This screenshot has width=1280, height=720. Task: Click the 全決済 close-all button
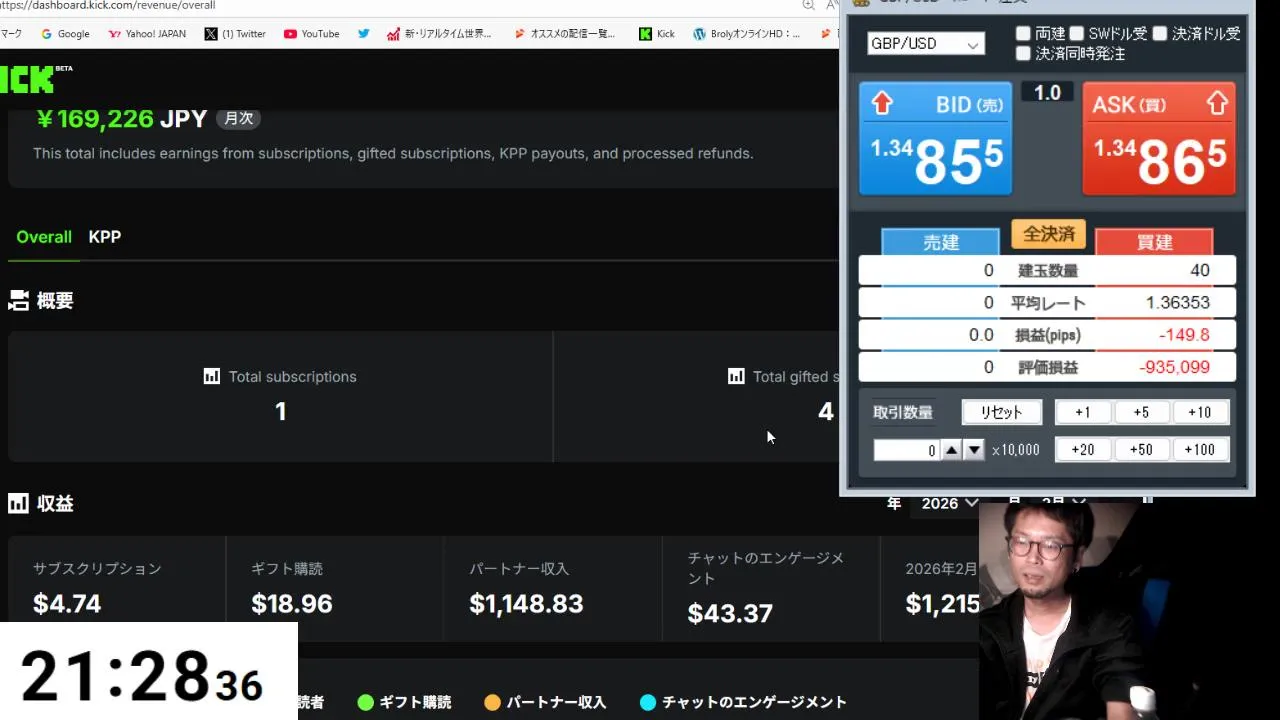(x=1048, y=234)
